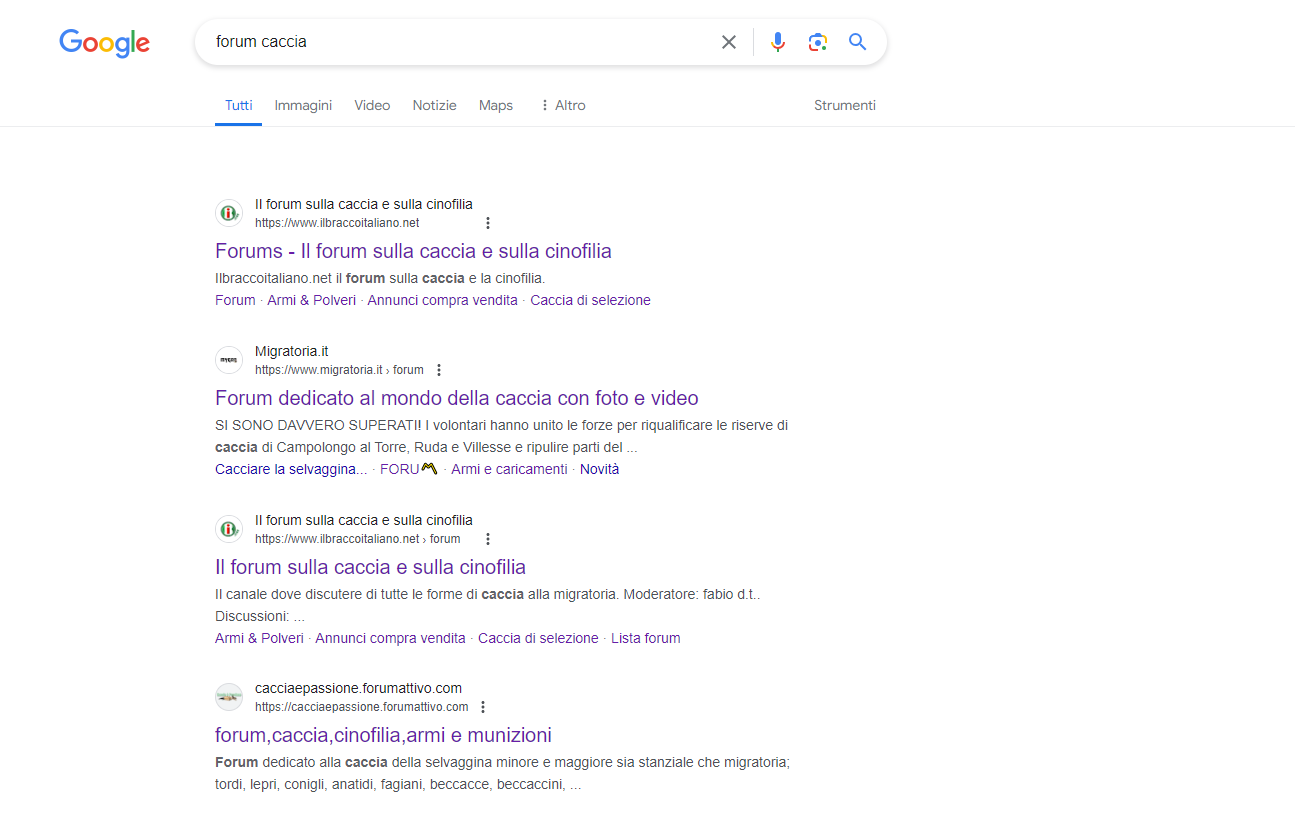This screenshot has height=828, width=1295.
Task: Click the Google logo
Action: coord(104,43)
